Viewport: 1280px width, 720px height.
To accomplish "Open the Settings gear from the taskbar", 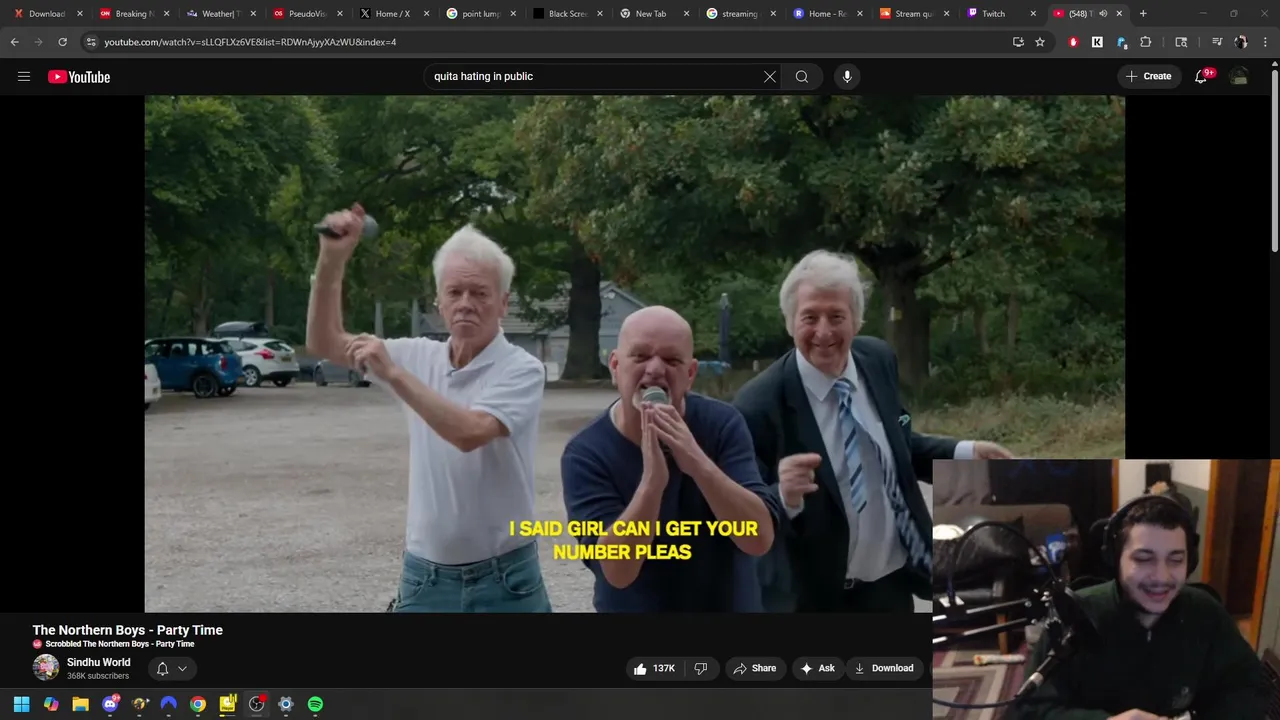I will [286, 704].
